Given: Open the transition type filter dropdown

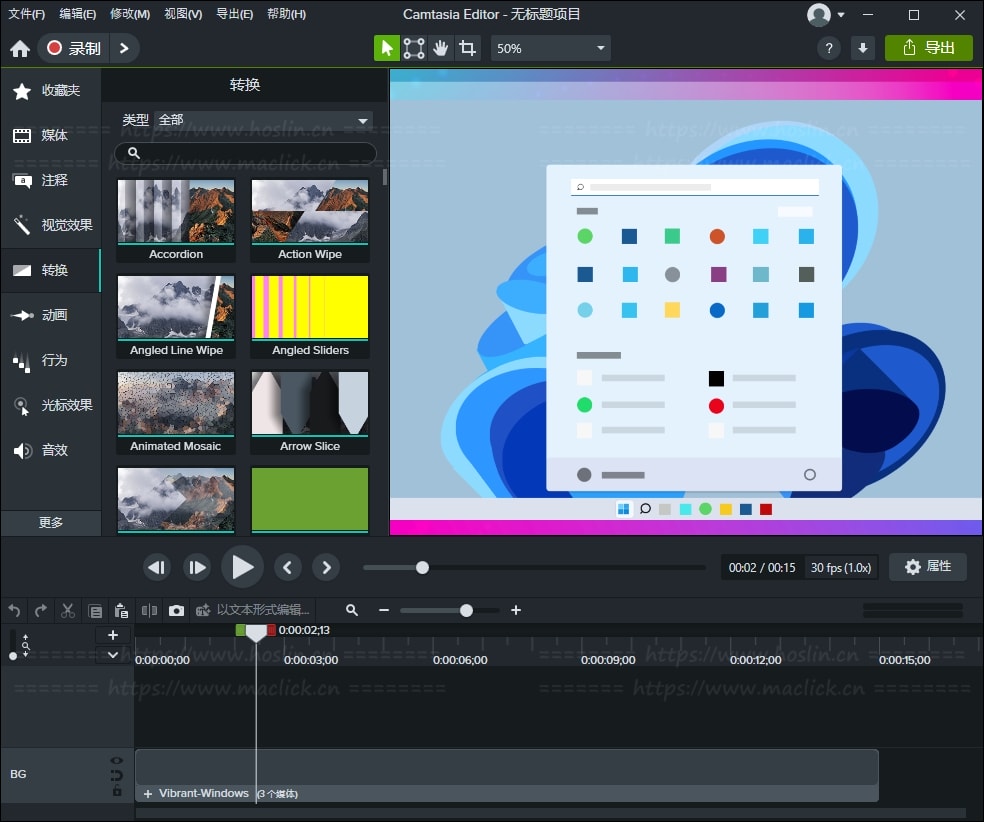Looking at the screenshot, I should coord(264,120).
